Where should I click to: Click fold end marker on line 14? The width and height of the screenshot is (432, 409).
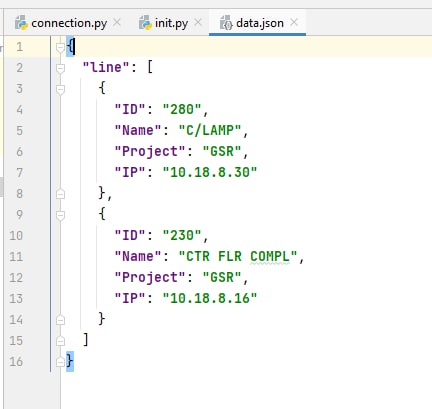click(x=60, y=320)
